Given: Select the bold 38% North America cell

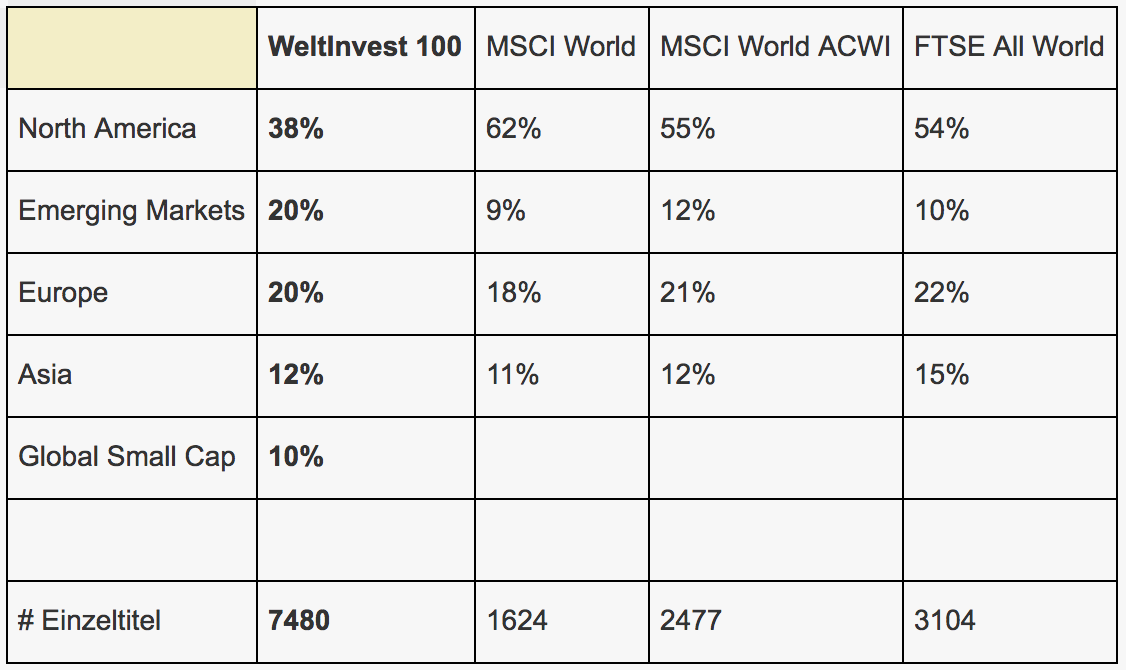Looking at the screenshot, I should coord(296,129).
